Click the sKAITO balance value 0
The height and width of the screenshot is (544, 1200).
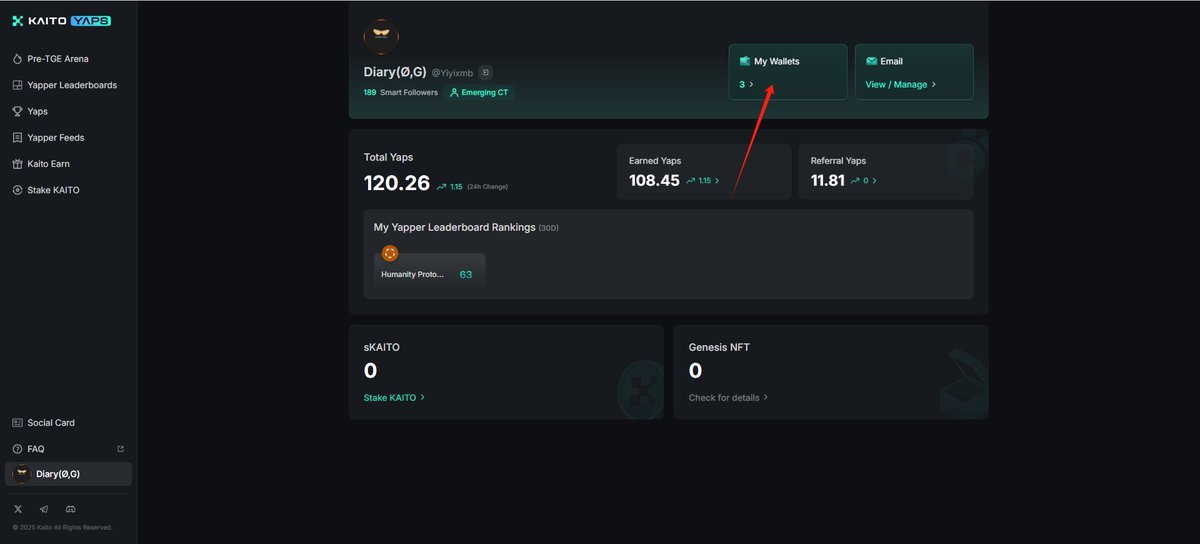(370, 371)
